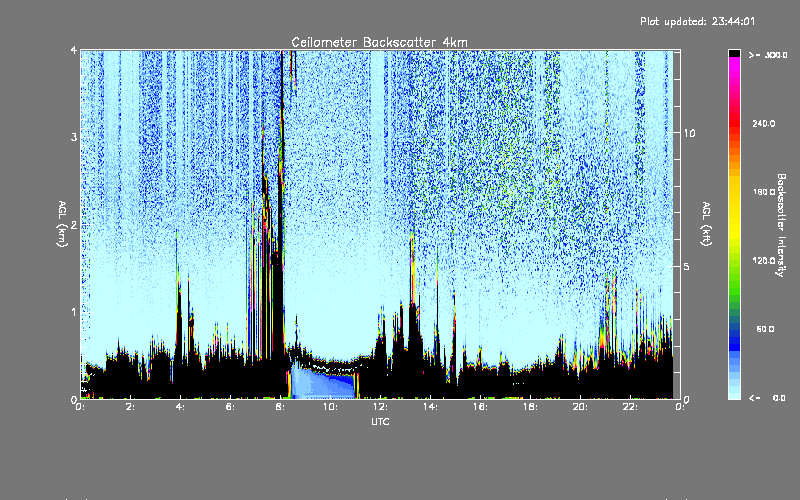Viewport: 800px width, 500px height.
Task: Click the "120.0" colorbar value label
Action: click(764, 260)
